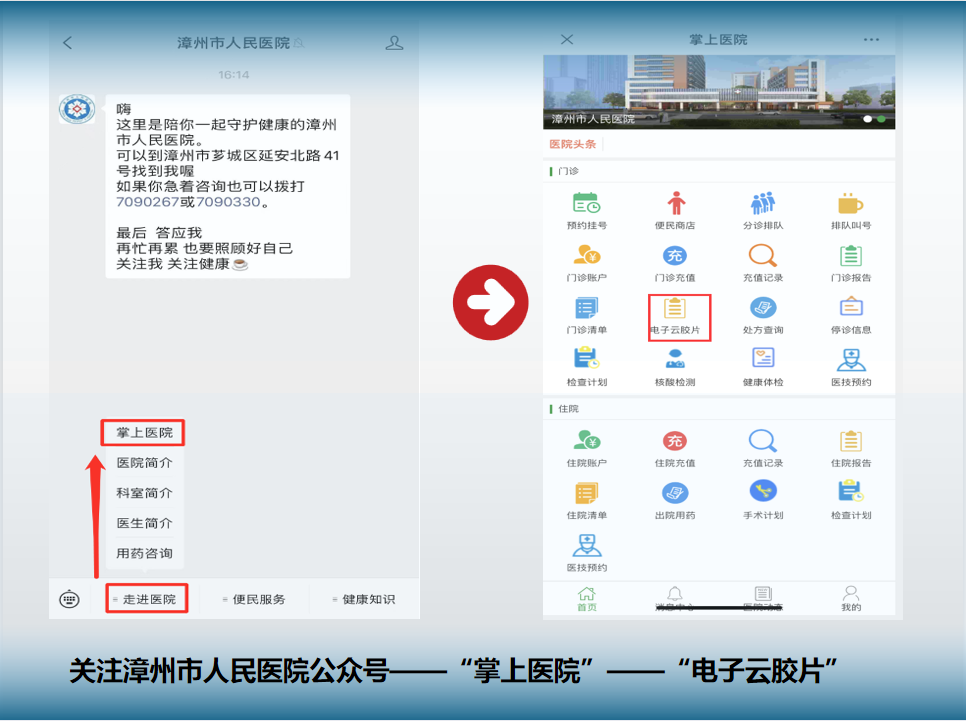
Task: Tap the keyboard switch icon near 走进医院
Action: coord(68,598)
